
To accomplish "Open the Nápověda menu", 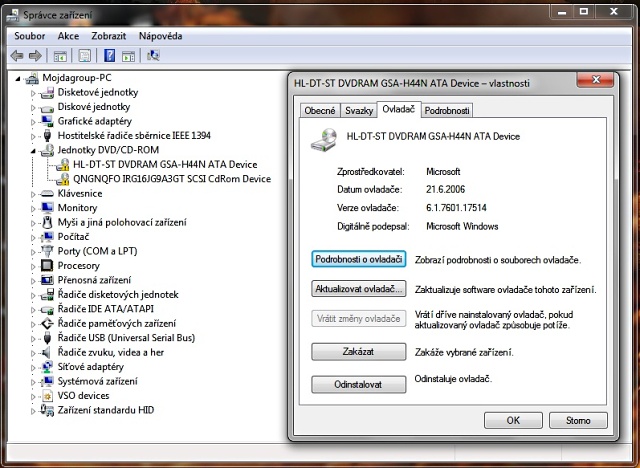I will [x=160, y=36].
